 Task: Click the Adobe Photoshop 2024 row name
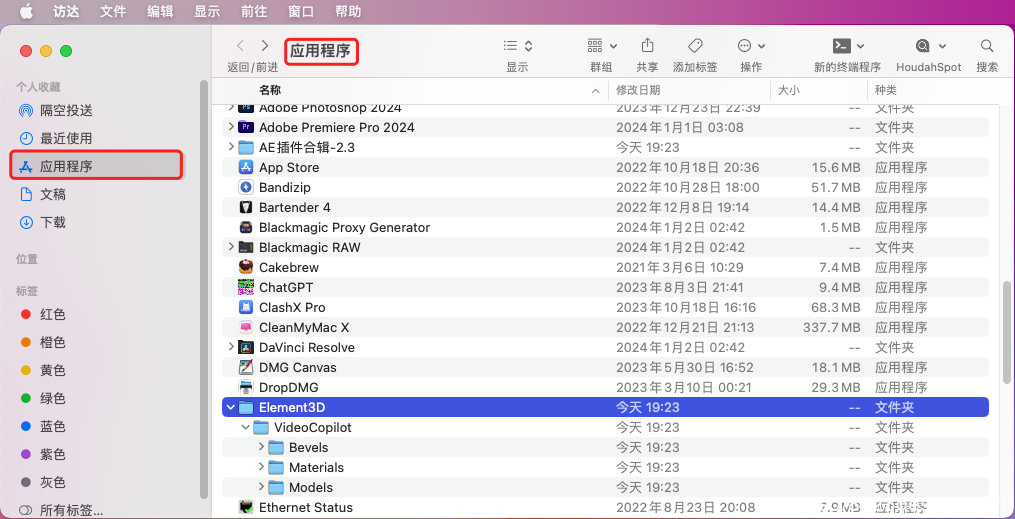coord(330,108)
